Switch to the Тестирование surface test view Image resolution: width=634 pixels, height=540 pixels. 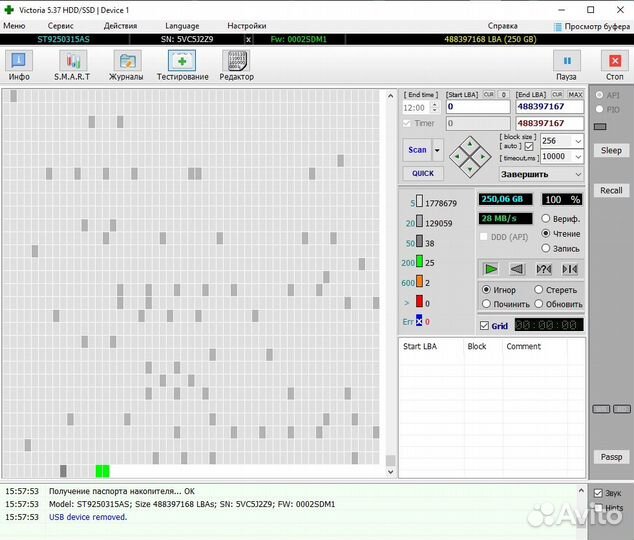(182, 65)
